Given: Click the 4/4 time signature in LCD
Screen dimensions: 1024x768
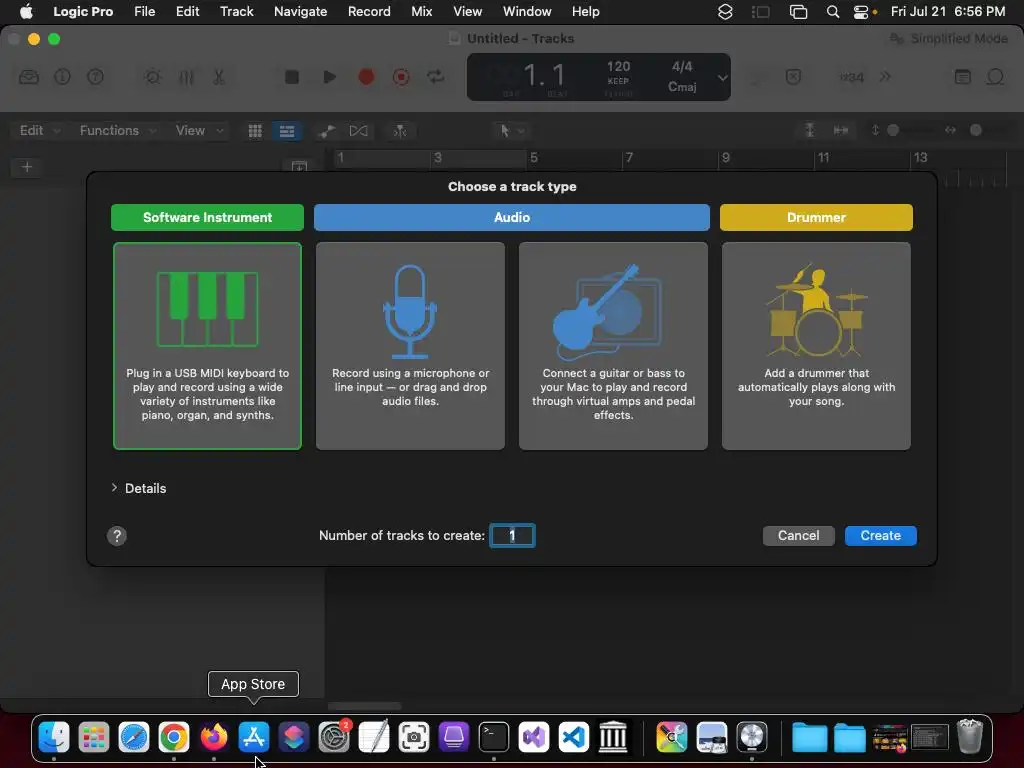Looking at the screenshot, I should [x=682, y=67].
